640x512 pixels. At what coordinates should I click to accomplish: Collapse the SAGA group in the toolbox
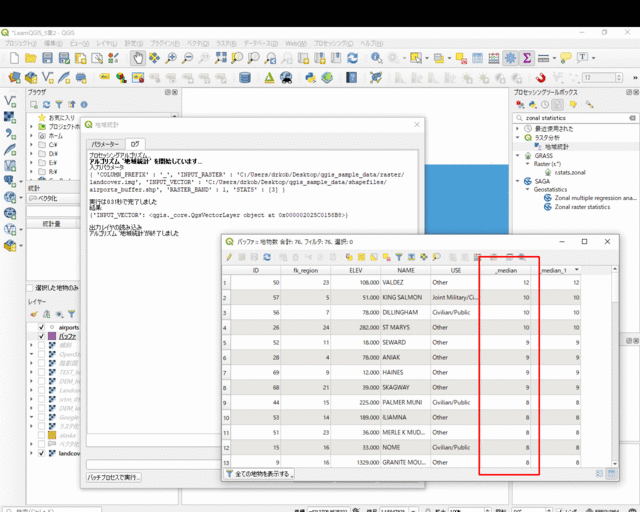point(518,181)
